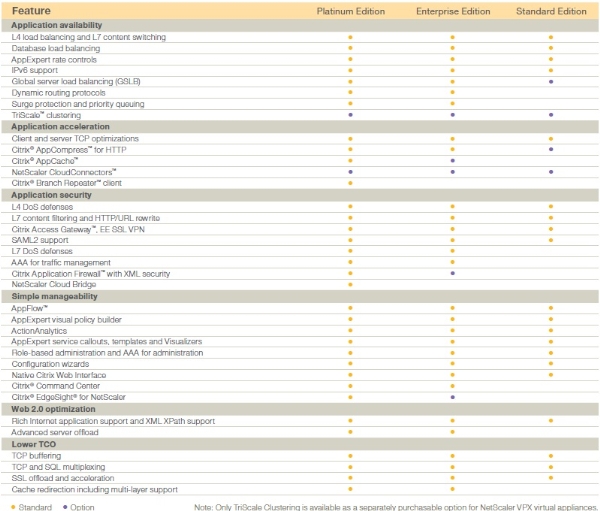Click 'L7 DoS defenses' row label
Image resolution: width=600 pixels, height=511 pixels.
(x=42, y=251)
